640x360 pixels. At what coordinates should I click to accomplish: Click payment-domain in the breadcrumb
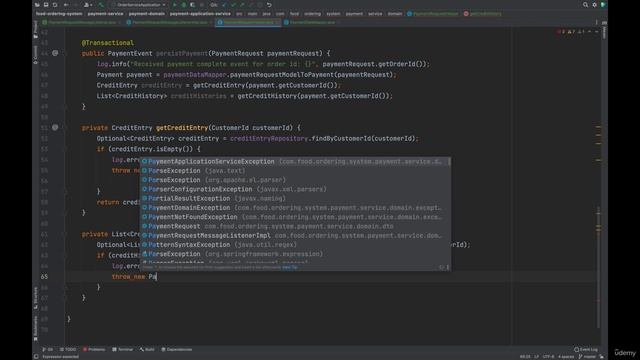point(147,14)
